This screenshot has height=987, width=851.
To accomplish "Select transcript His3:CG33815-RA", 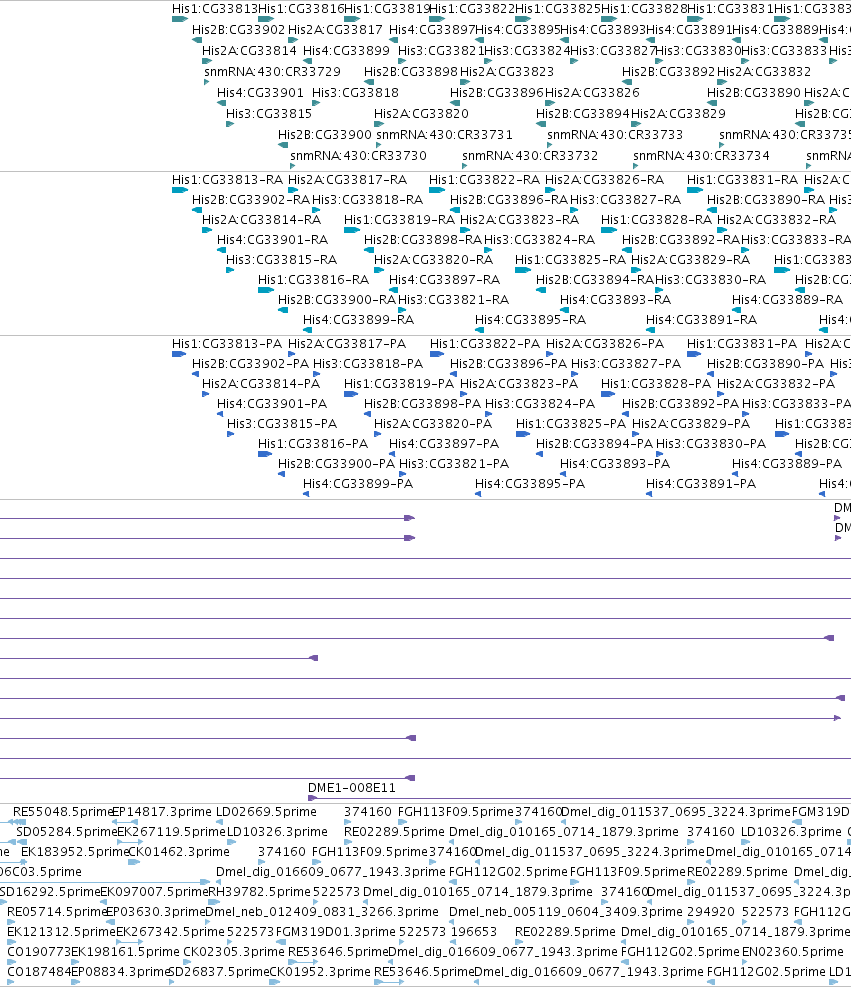I will tap(281, 260).
